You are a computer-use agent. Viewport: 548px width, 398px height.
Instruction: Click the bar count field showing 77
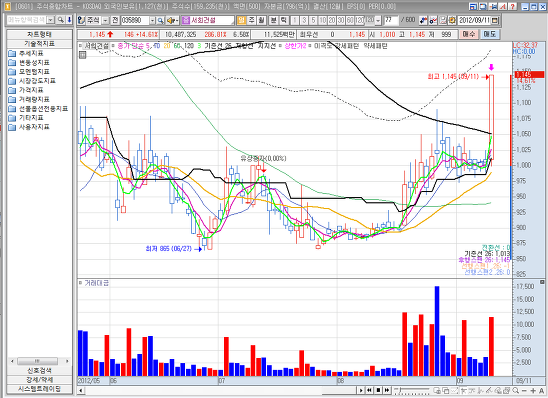(391, 20)
